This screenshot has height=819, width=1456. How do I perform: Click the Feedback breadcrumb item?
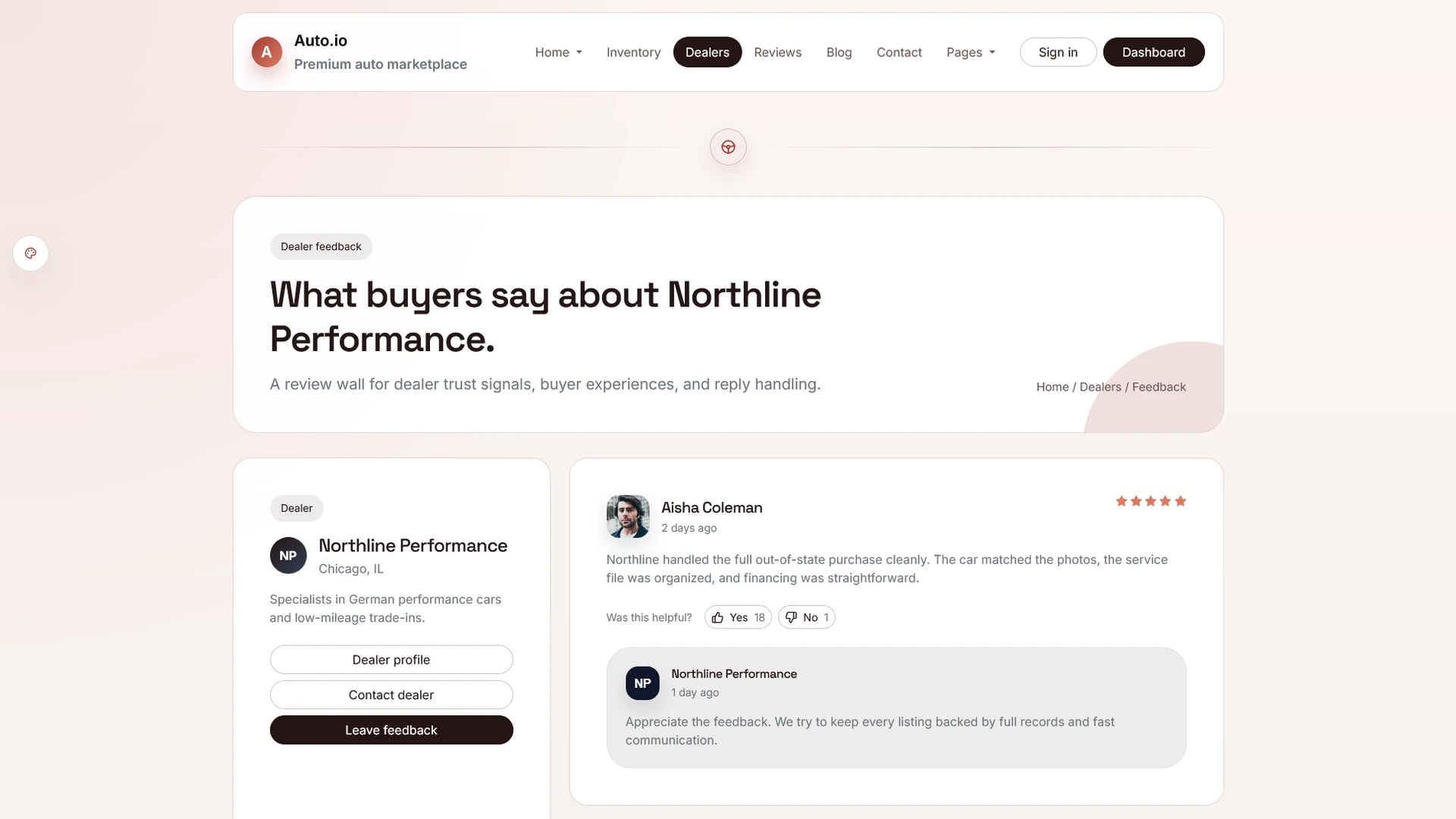[1159, 387]
